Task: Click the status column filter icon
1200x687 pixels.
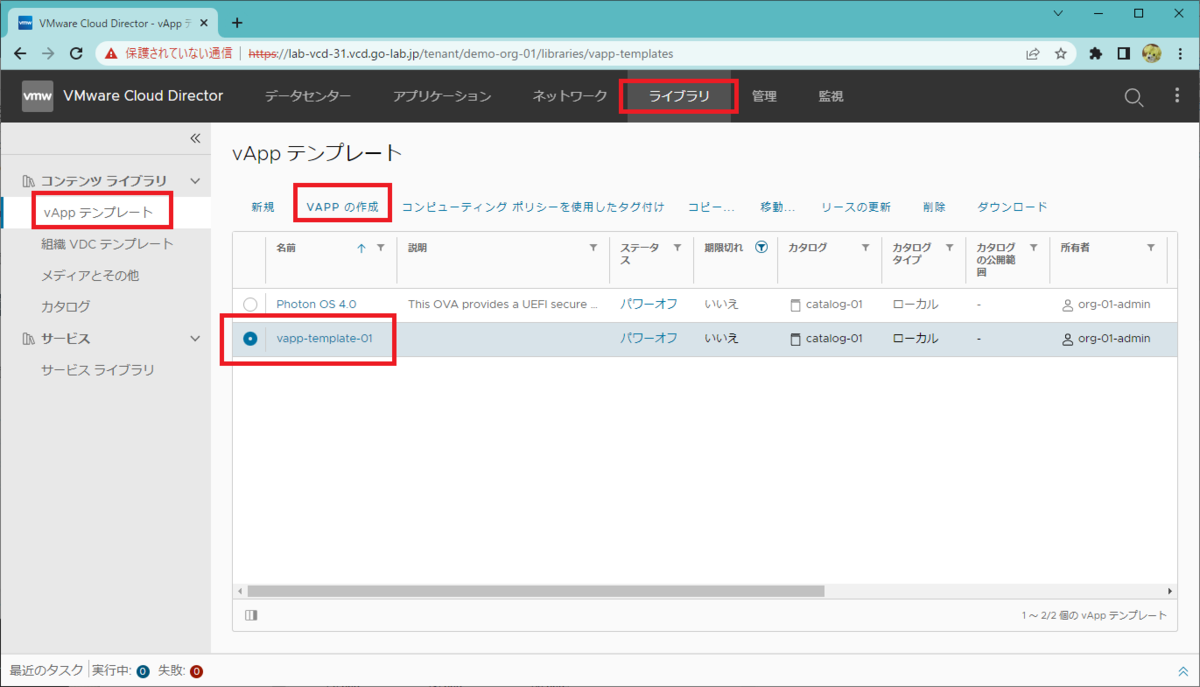Action: (677, 248)
